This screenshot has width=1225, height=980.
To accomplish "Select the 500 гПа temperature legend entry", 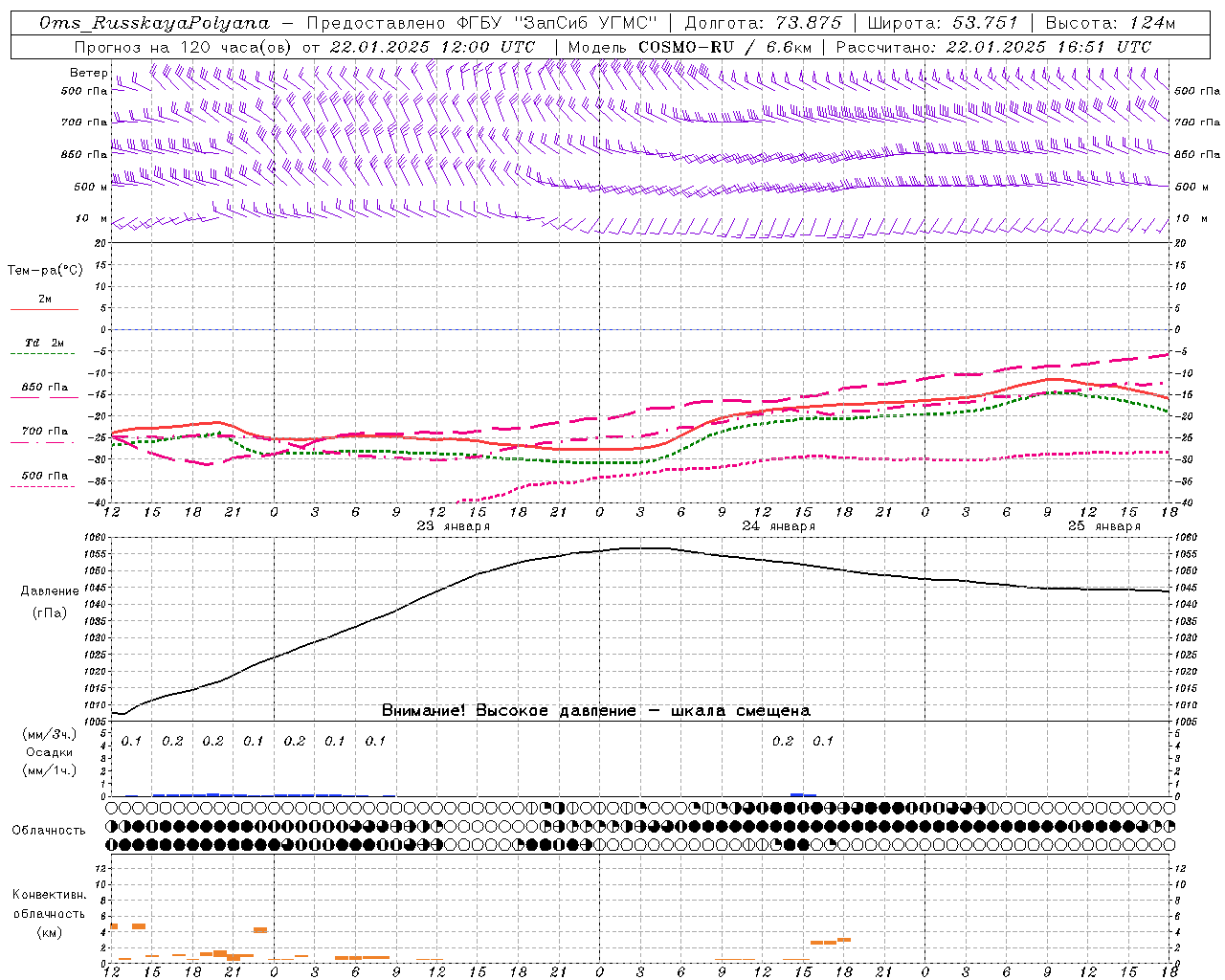I will [44, 479].
